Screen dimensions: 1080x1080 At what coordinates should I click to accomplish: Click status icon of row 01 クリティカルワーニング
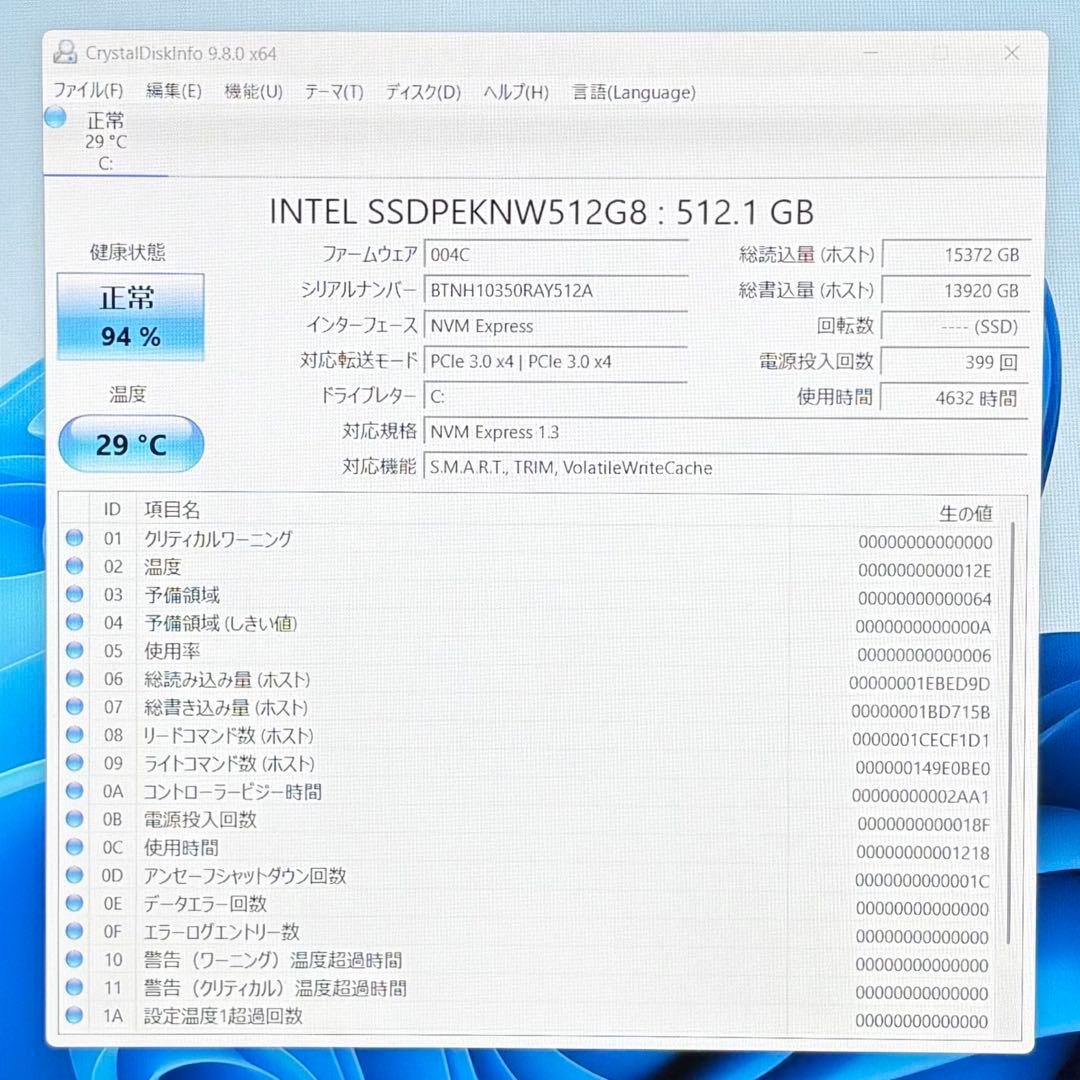74,538
